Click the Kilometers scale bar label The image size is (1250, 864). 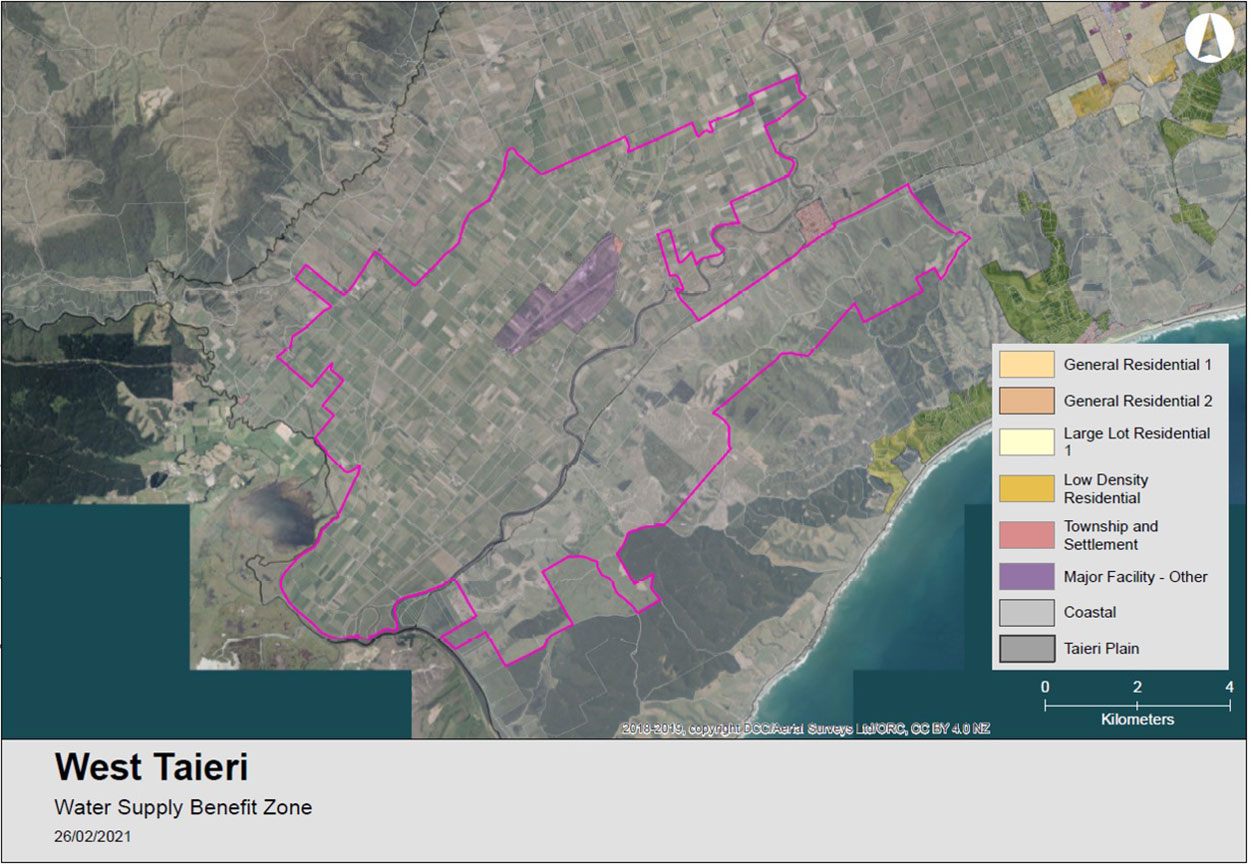click(1137, 719)
